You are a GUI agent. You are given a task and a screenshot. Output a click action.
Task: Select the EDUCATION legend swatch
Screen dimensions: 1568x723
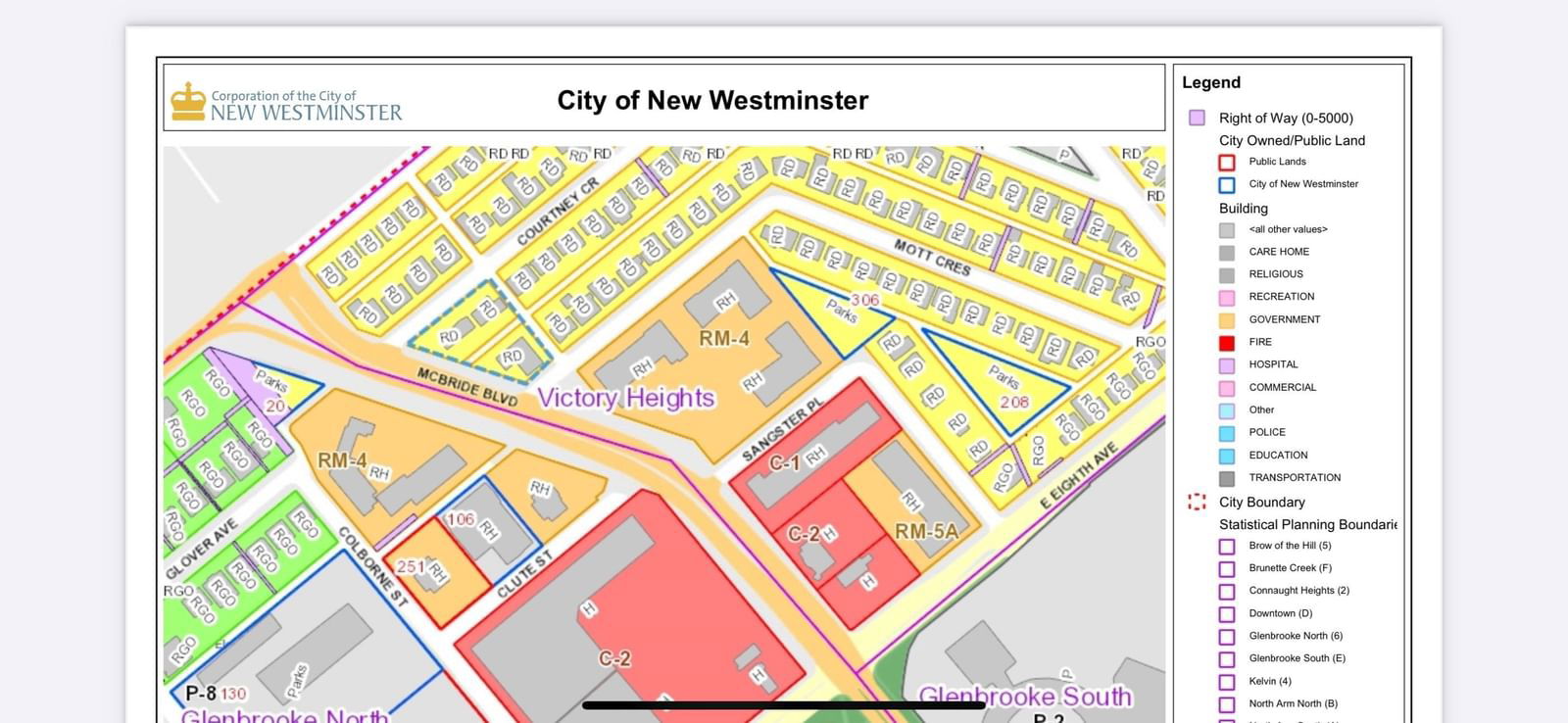(1227, 456)
